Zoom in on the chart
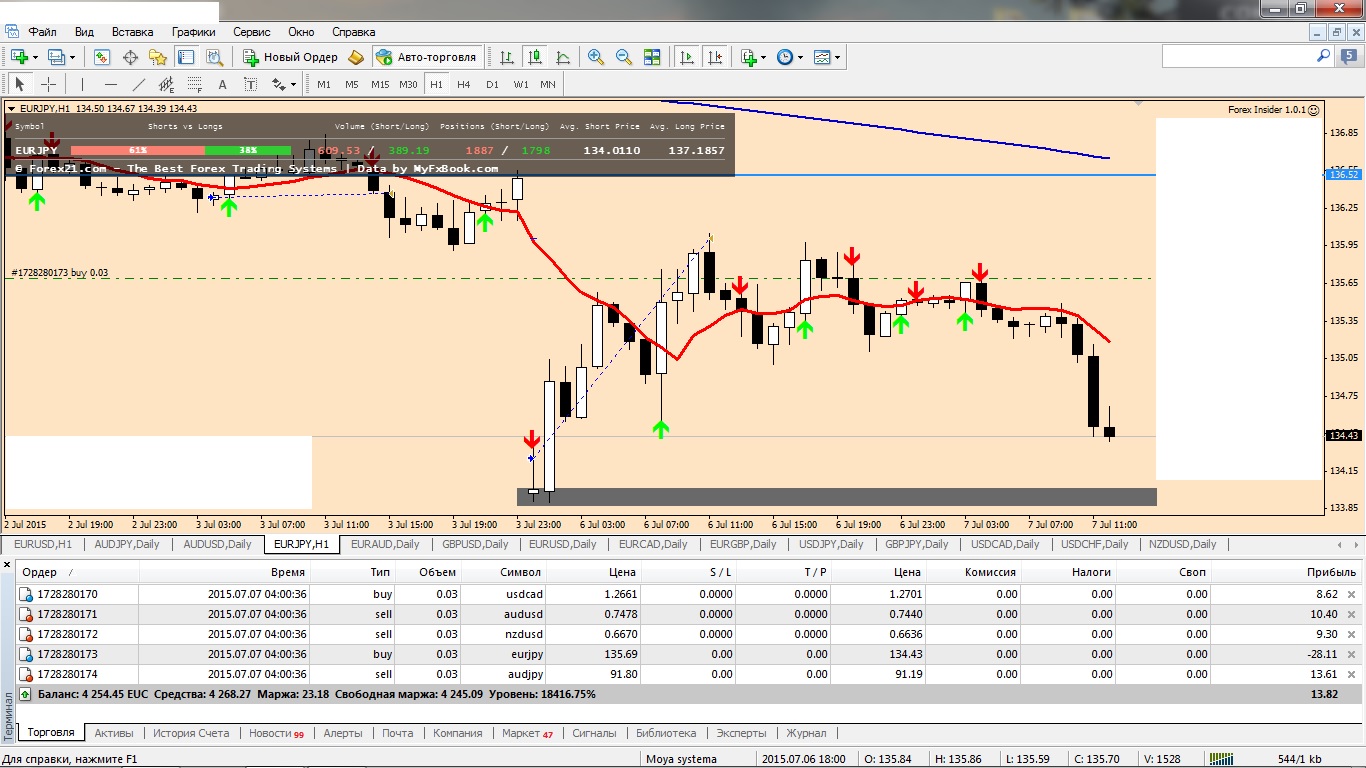1366x768 pixels. 596,57
